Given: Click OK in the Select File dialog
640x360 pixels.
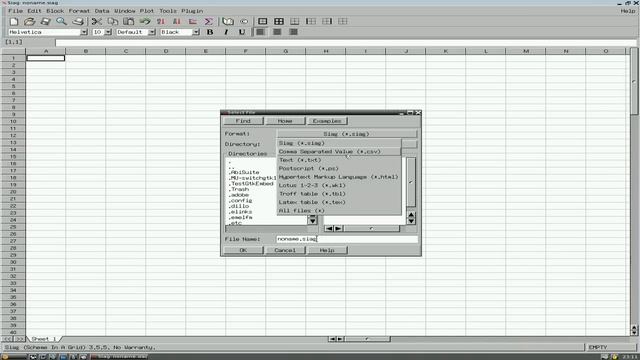Looking at the screenshot, I should (x=243, y=250).
